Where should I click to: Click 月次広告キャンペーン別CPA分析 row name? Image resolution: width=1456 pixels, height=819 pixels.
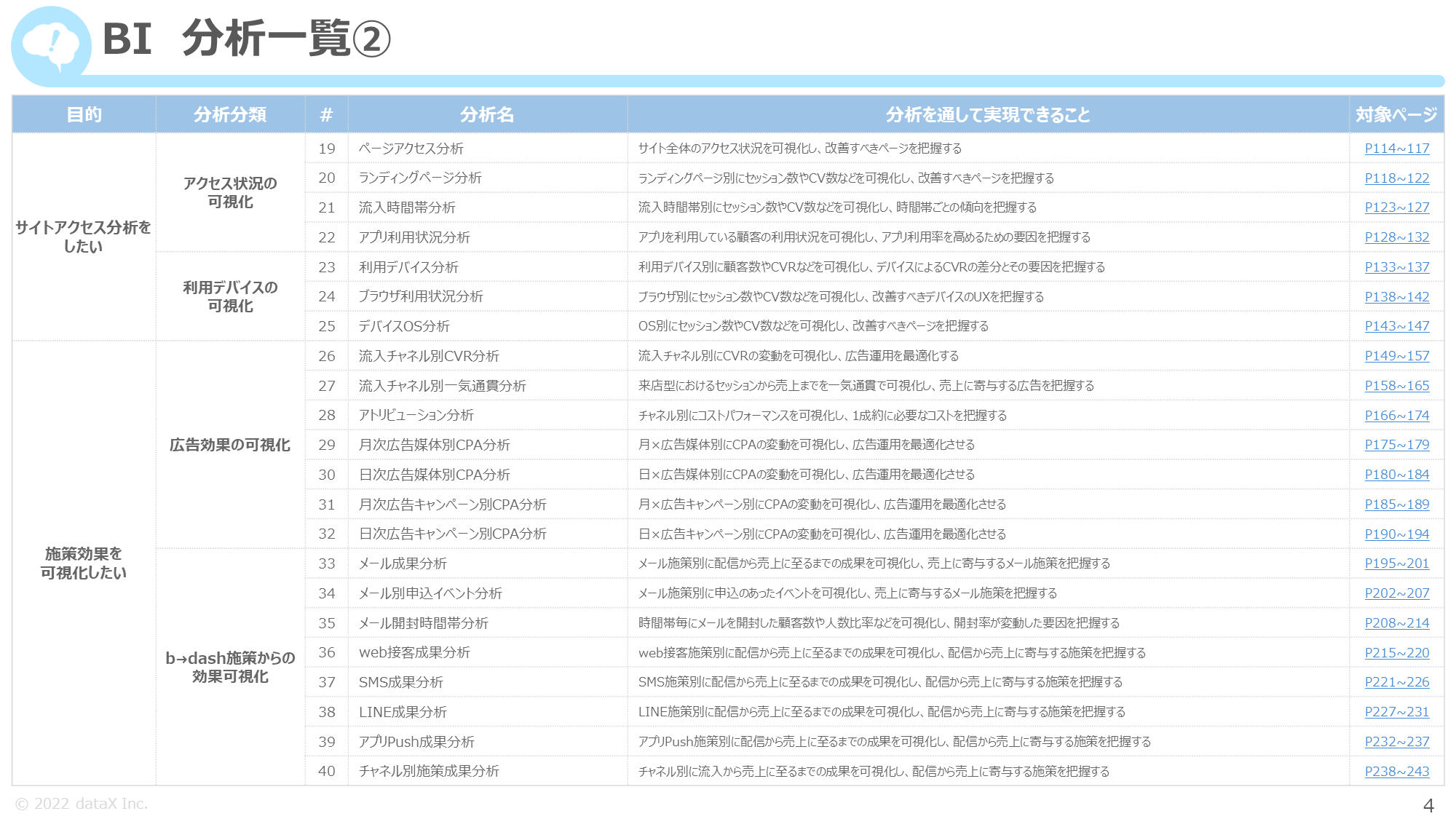coord(452,505)
